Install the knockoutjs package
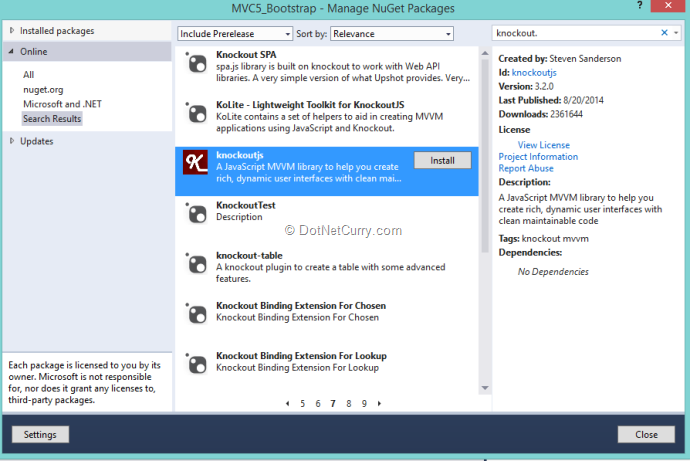This screenshot has height=461, width=690. click(x=442, y=161)
